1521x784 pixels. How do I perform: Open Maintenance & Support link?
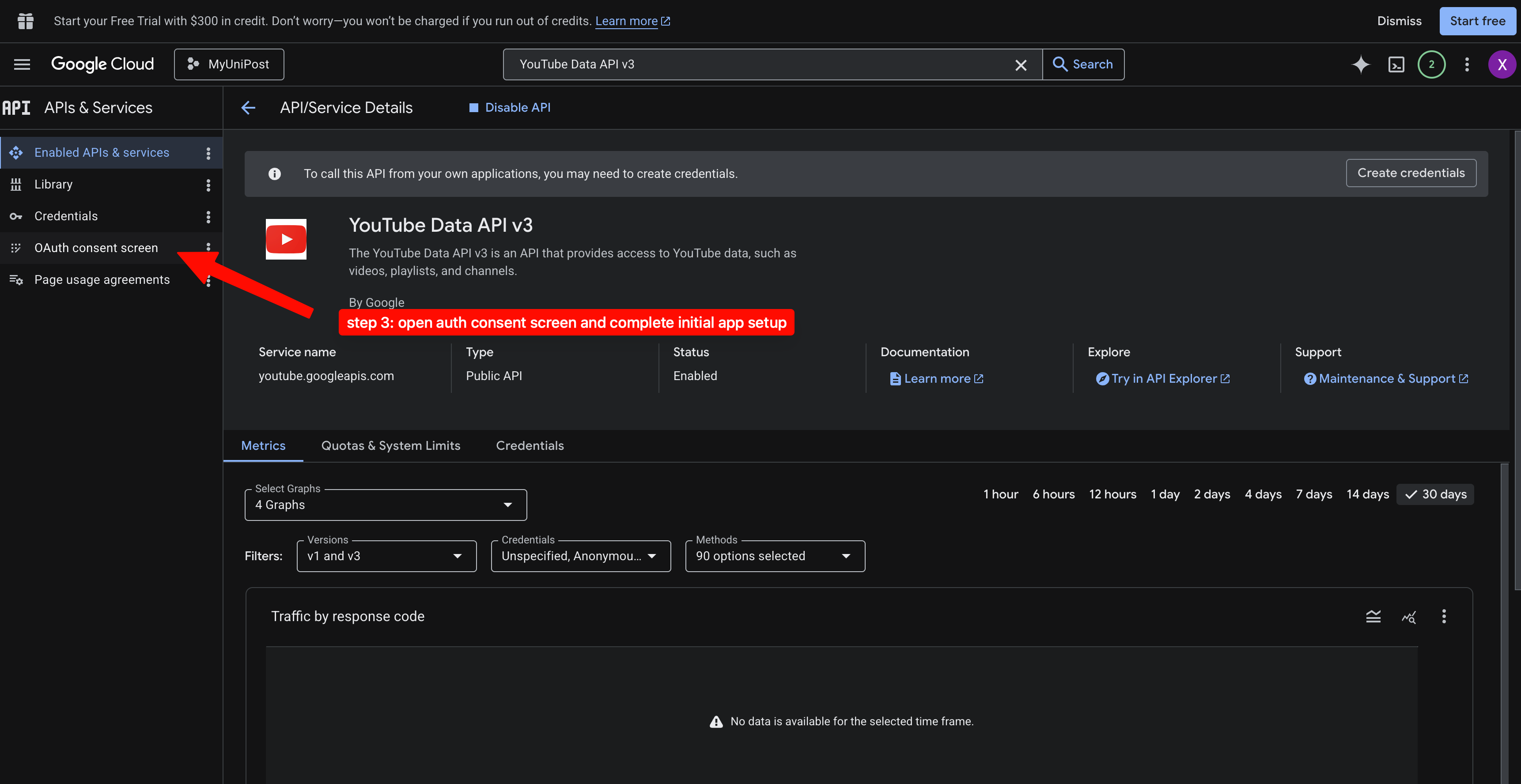(1386, 378)
